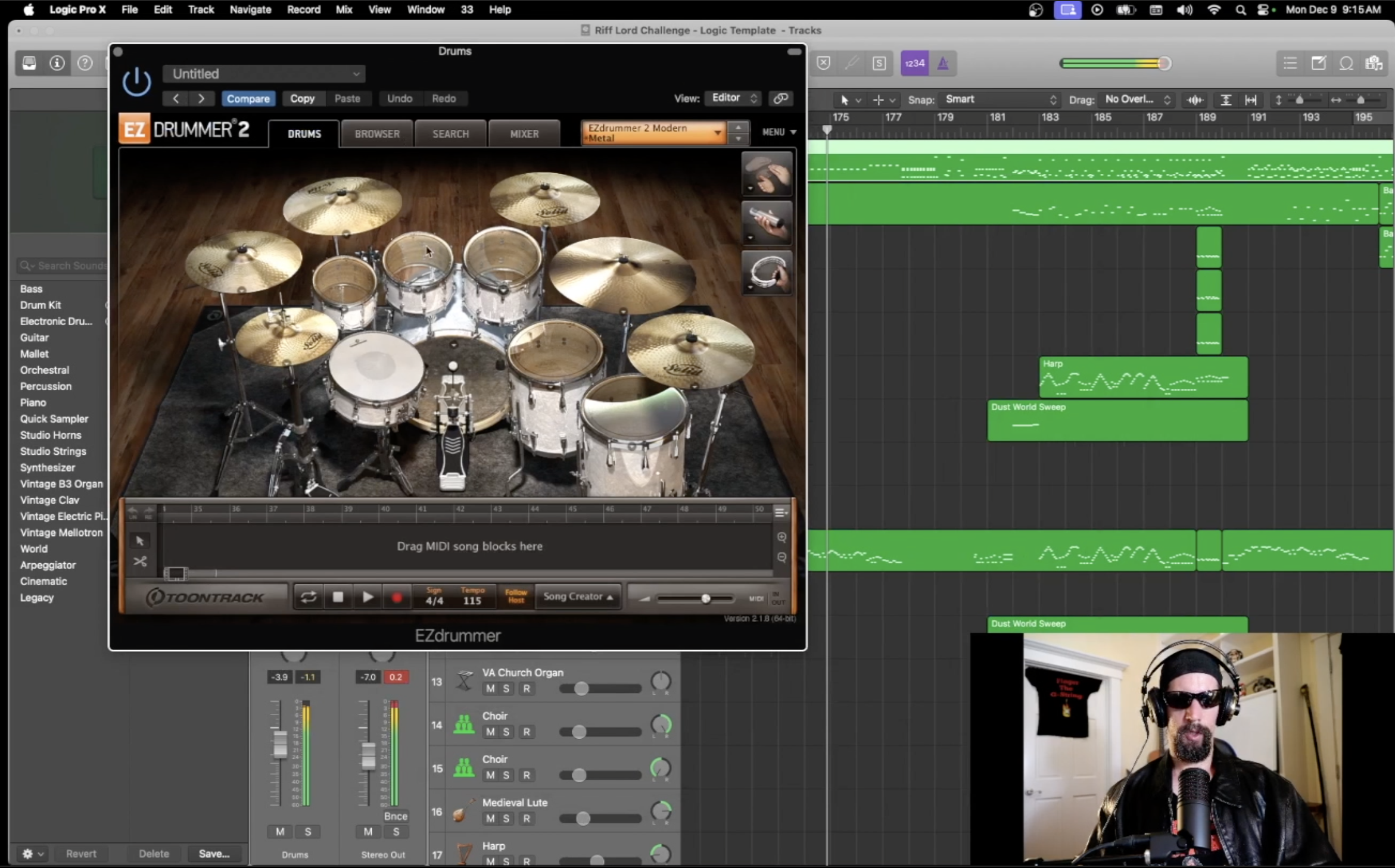Zoom out the EZdrummer song track
Image resolution: width=1395 pixels, height=868 pixels.
click(781, 557)
